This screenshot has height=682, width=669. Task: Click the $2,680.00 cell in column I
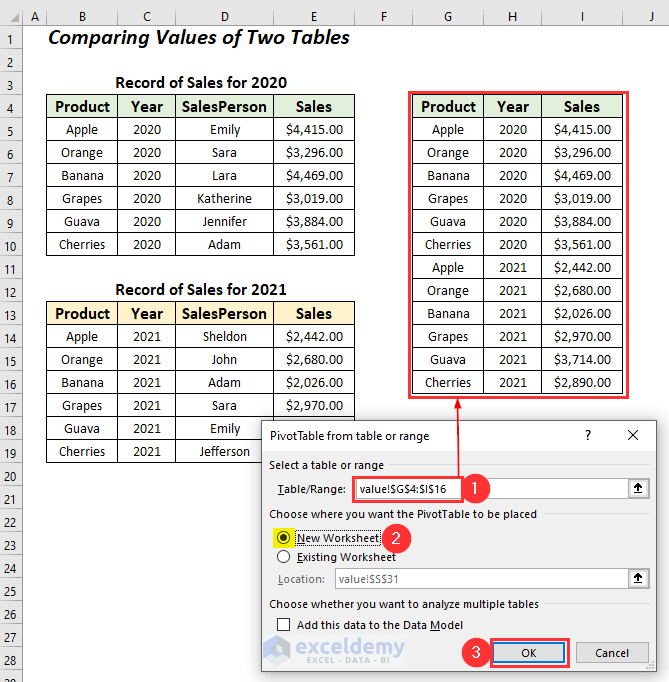582,290
